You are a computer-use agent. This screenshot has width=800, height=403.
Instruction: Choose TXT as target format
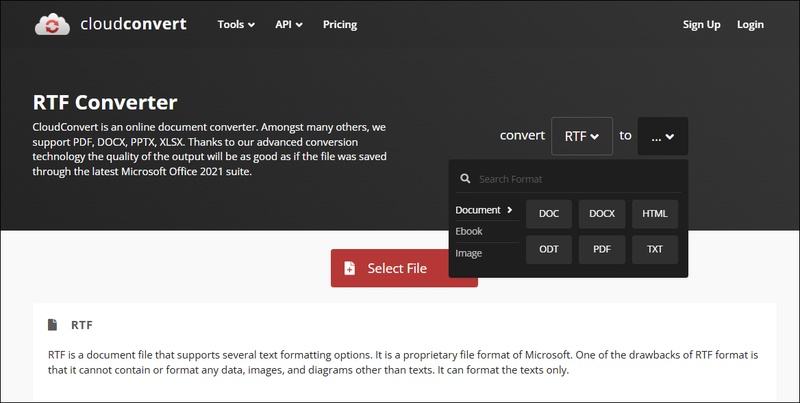click(x=655, y=249)
